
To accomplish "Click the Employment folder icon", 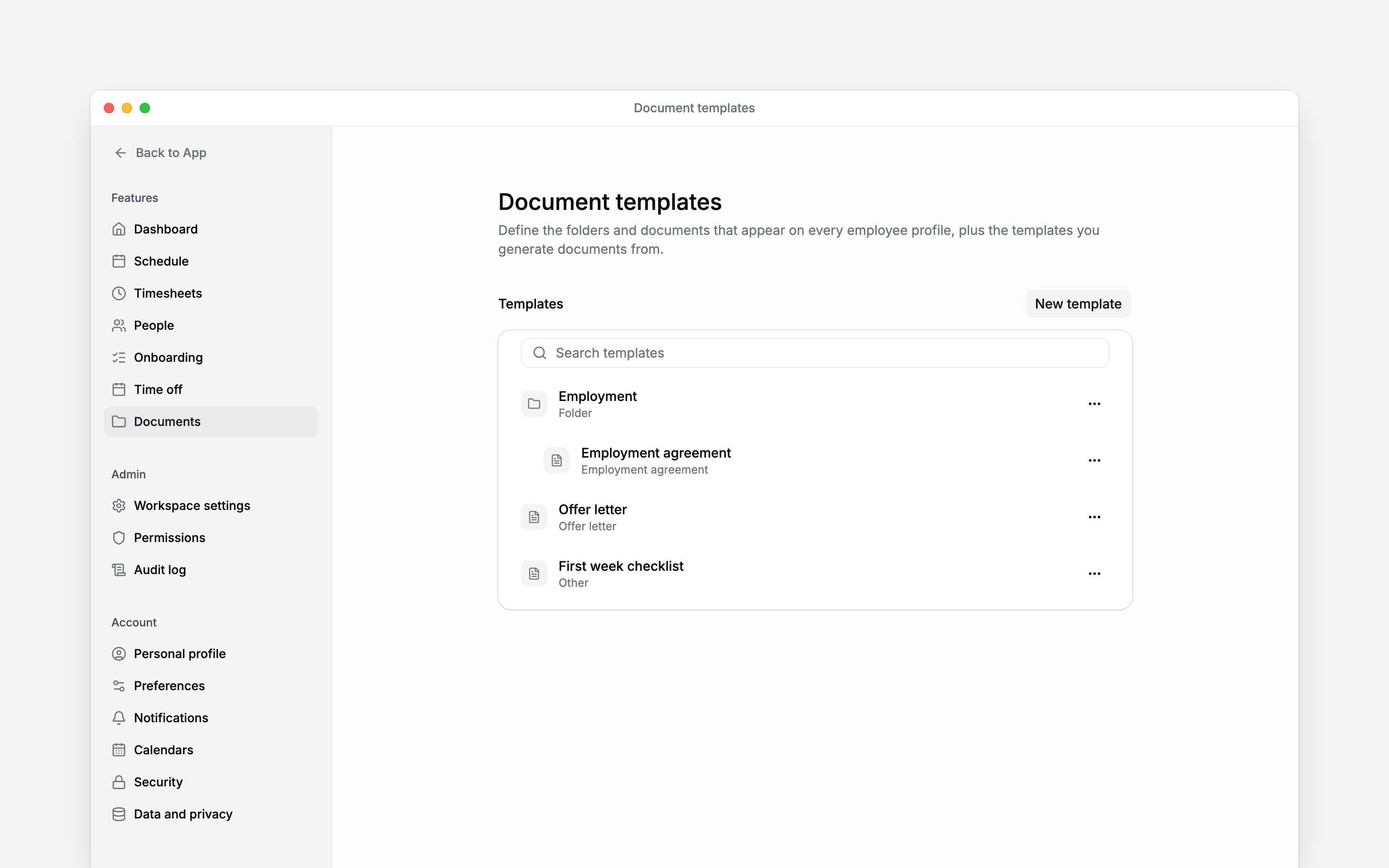I will coord(534,404).
